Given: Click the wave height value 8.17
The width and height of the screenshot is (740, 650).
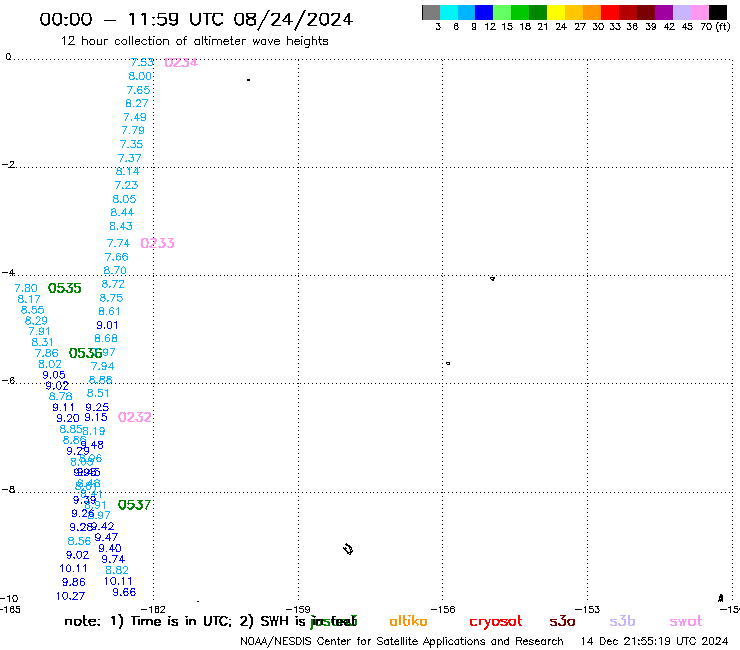Looking at the screenshot, I should click(x=29, y=299).
